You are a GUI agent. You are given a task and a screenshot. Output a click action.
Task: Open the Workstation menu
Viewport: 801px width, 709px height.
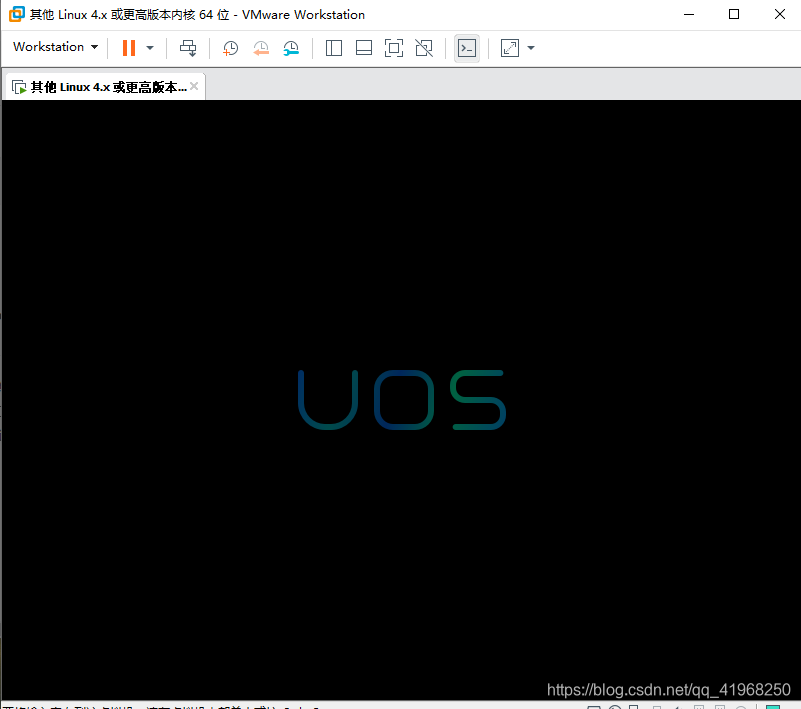pyautogui.click(x=55, y=47)
